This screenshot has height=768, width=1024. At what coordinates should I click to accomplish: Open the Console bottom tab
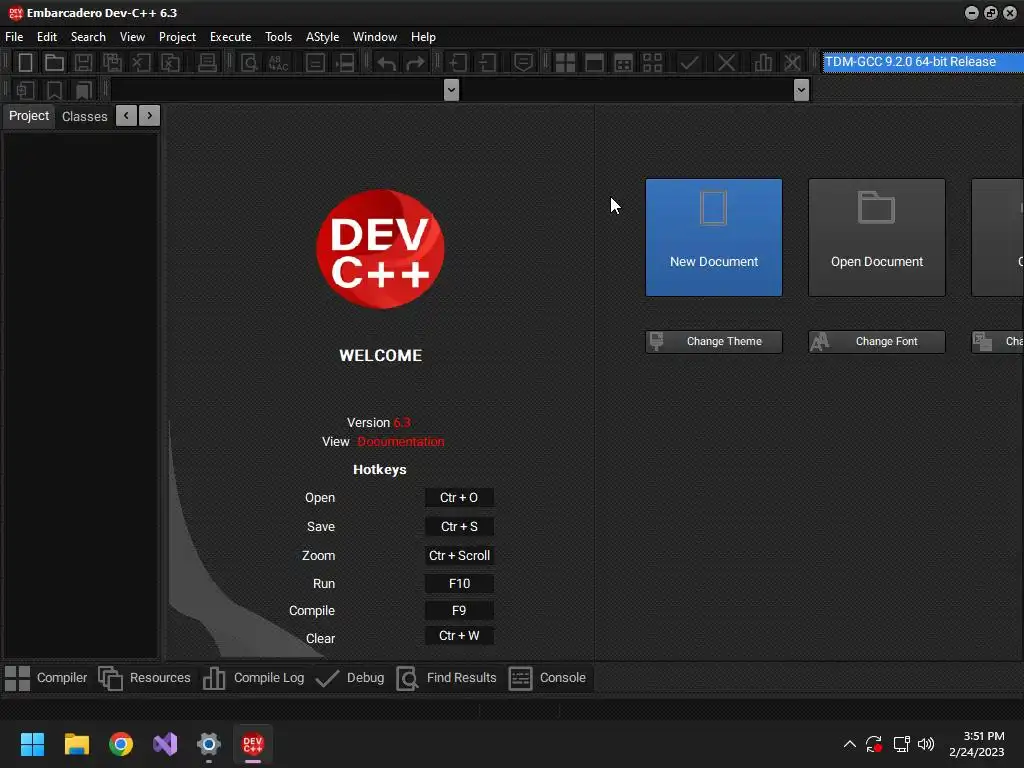tap(547, 678)
